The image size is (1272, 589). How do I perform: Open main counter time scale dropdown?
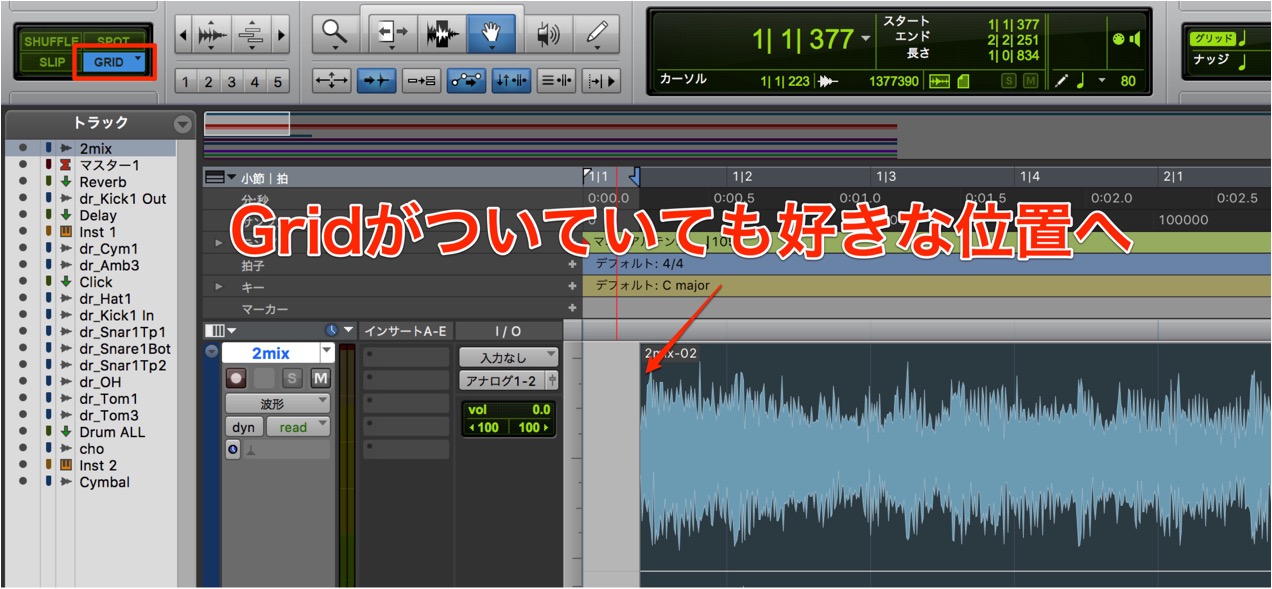[x=865, y=40]
